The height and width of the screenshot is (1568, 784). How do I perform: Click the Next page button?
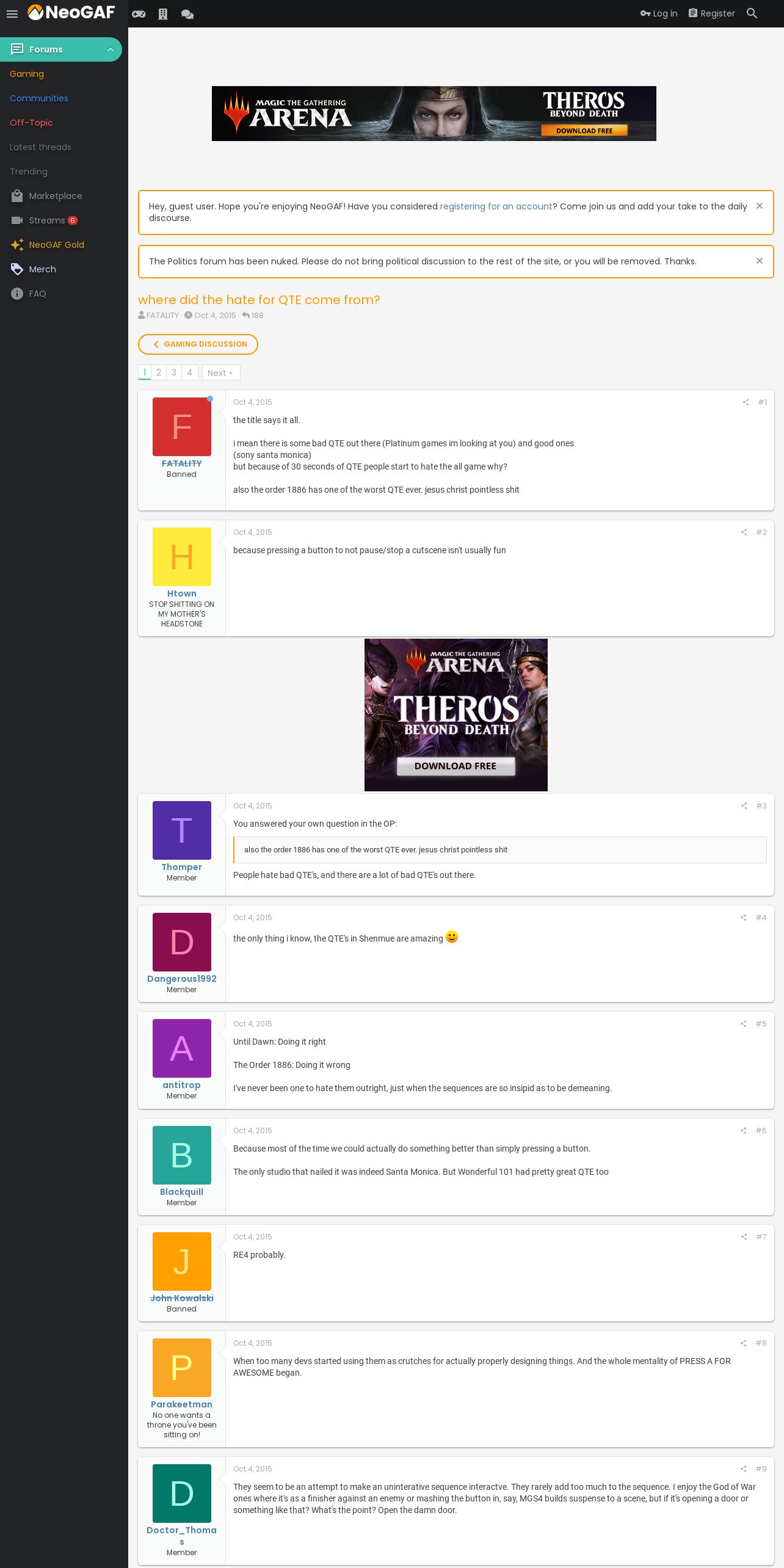click(x=221, y=372)
